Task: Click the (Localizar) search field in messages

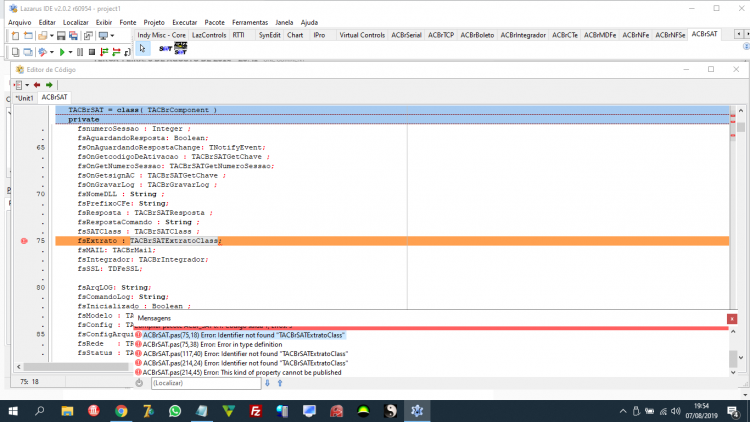Action: click(x=206, y=383)
